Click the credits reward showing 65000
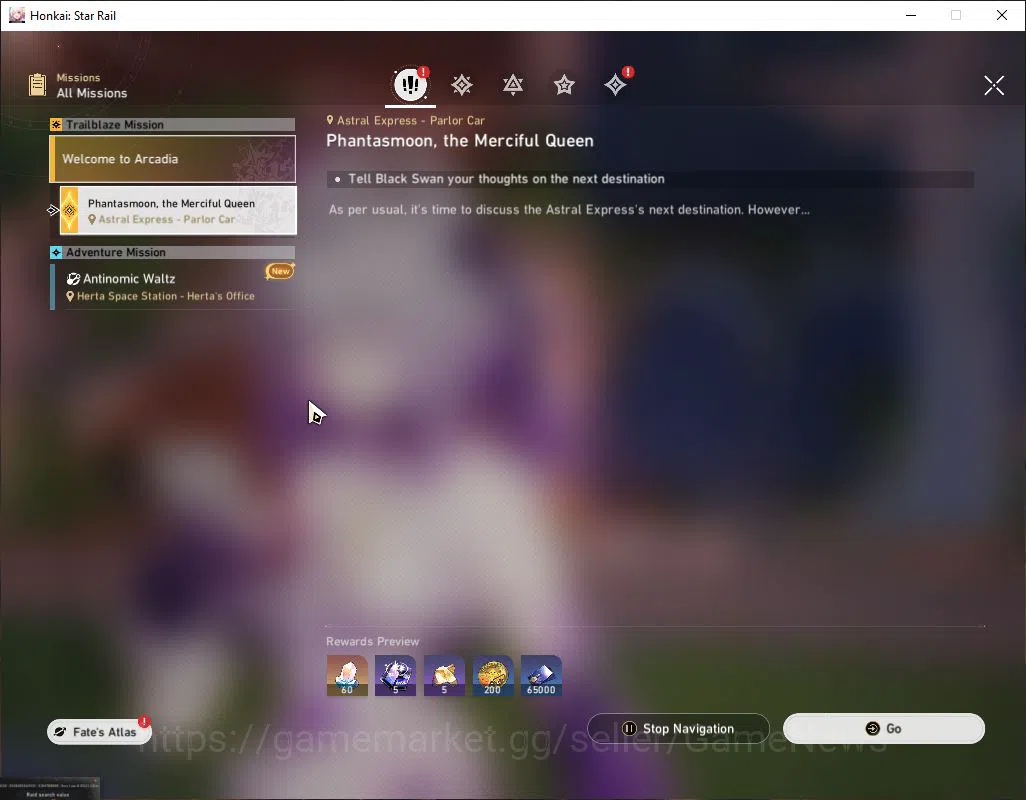Viewport: 1026px width, 800px height. pos(541,676)
